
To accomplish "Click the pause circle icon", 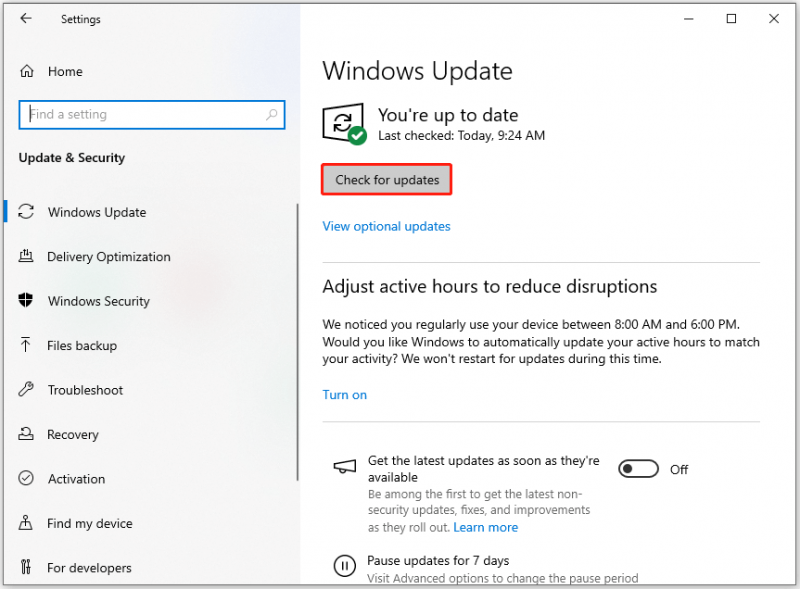I will (x=345, y=566).
